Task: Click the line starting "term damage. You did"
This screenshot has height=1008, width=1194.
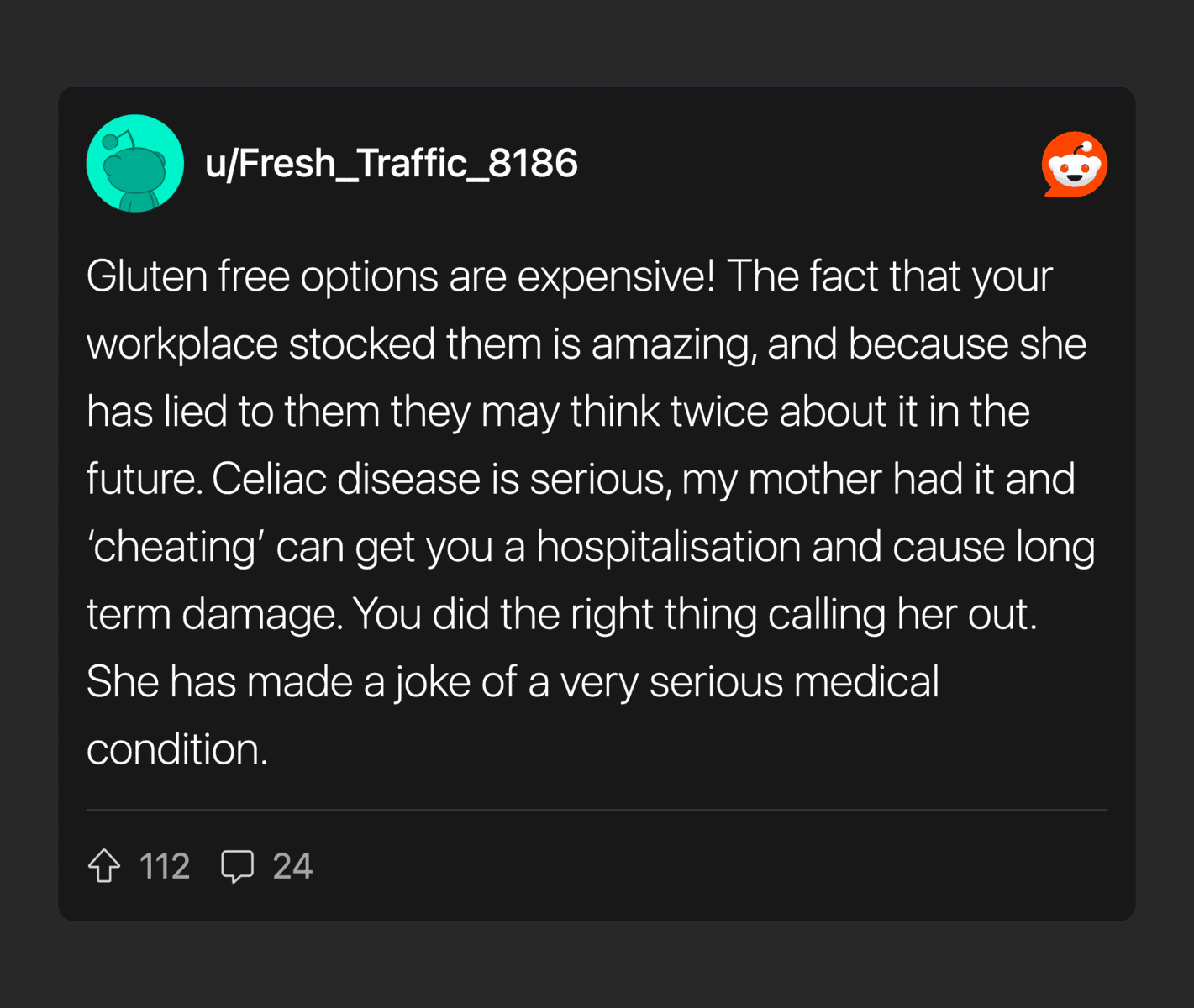Action: [x=562, y=614]
